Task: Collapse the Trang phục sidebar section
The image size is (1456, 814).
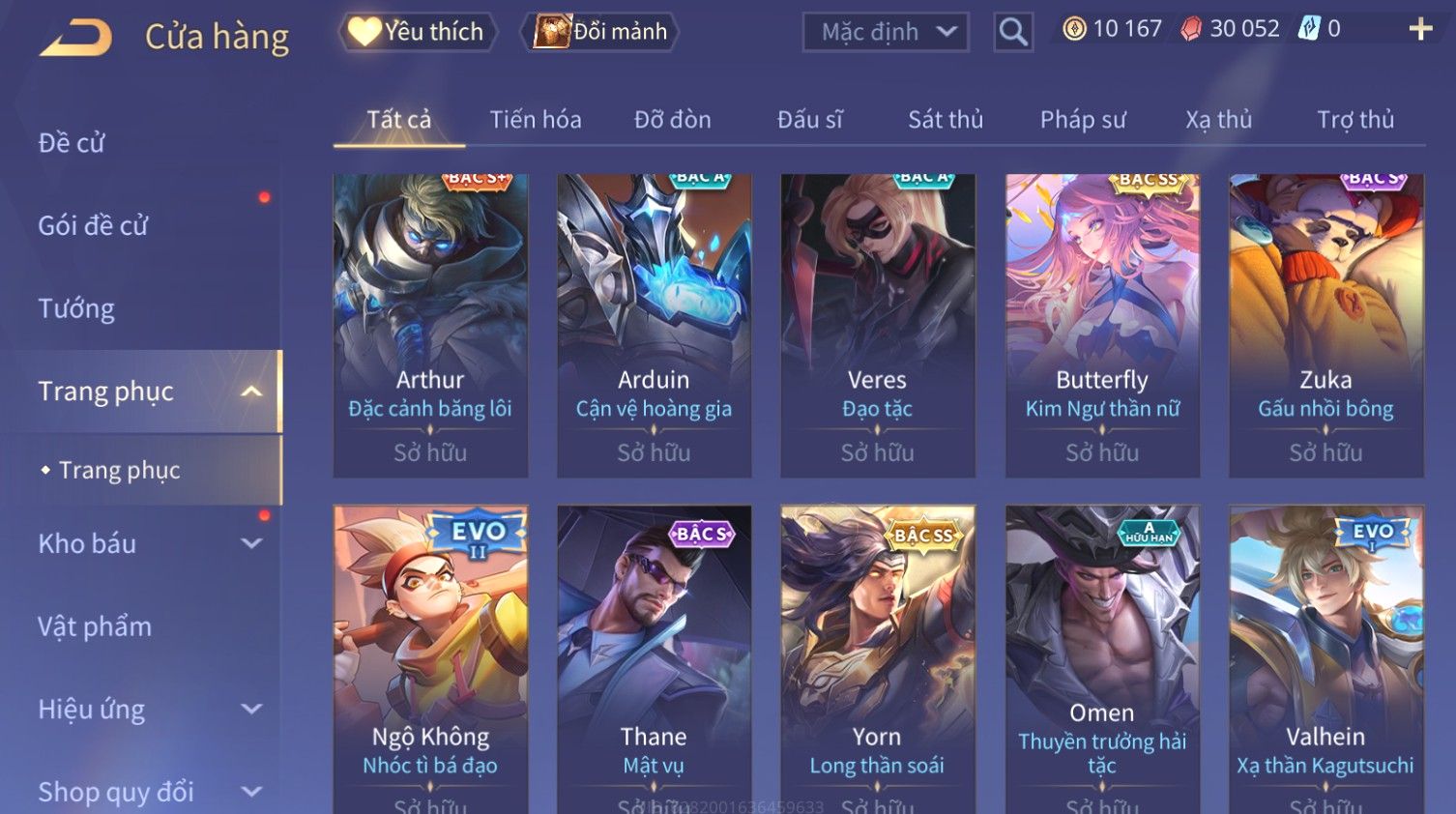Action: click(x=251, y=392)
